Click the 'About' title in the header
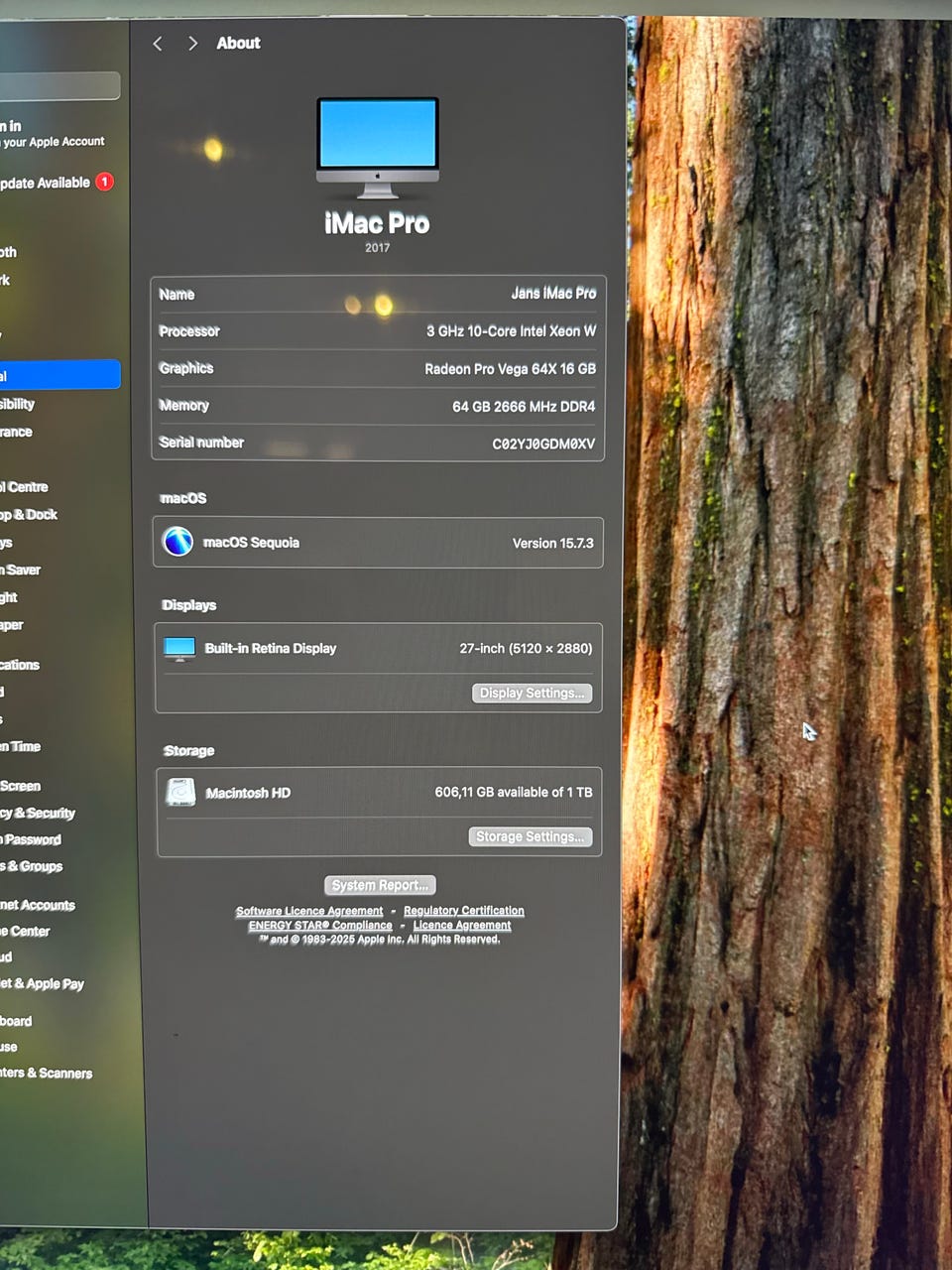Screen dimensions: 952x1270 [x=238, y=44]
